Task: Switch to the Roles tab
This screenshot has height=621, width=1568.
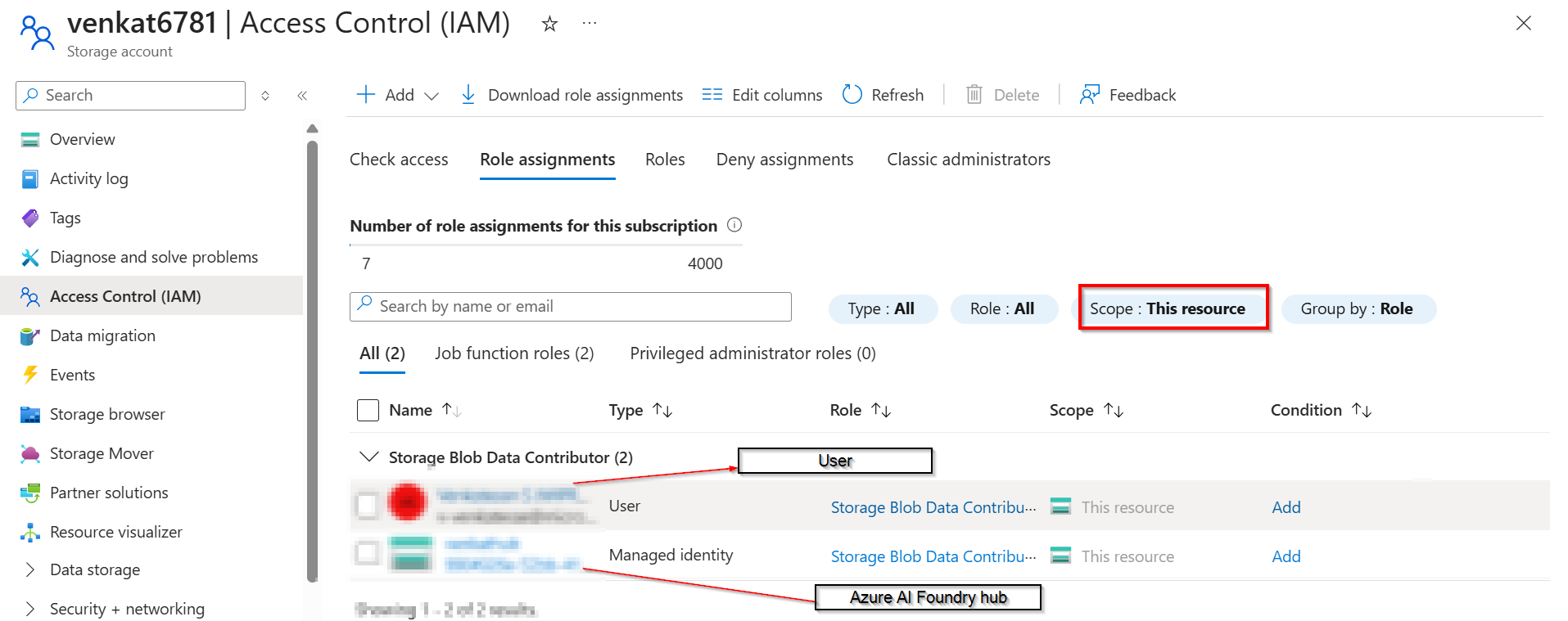Action: point(665,160)
